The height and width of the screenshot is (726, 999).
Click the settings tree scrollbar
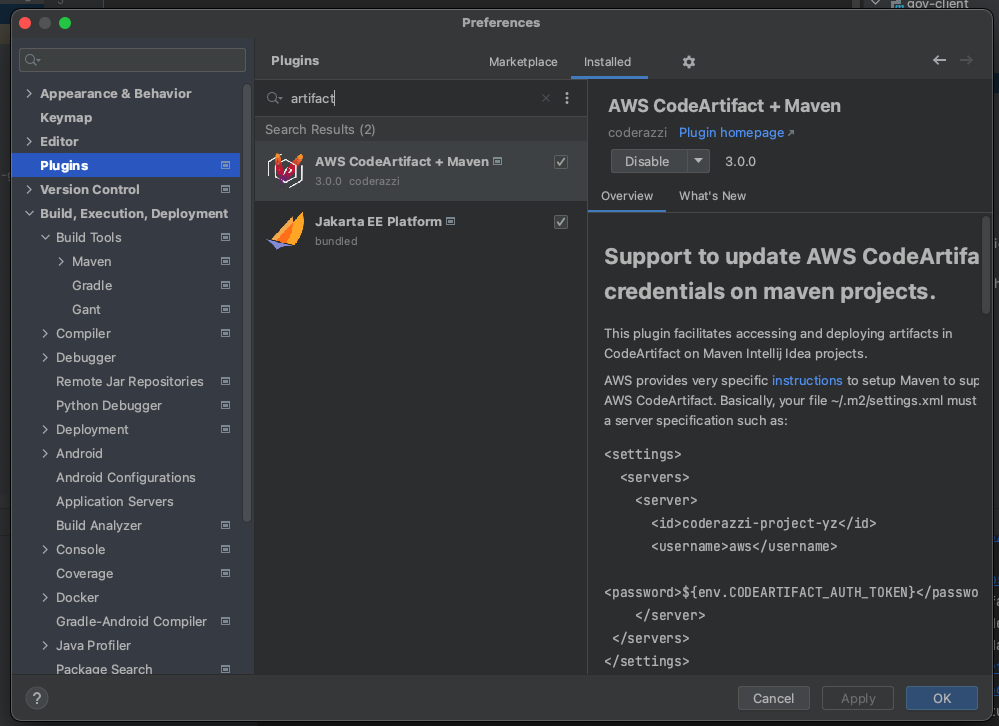click(247, 304)
